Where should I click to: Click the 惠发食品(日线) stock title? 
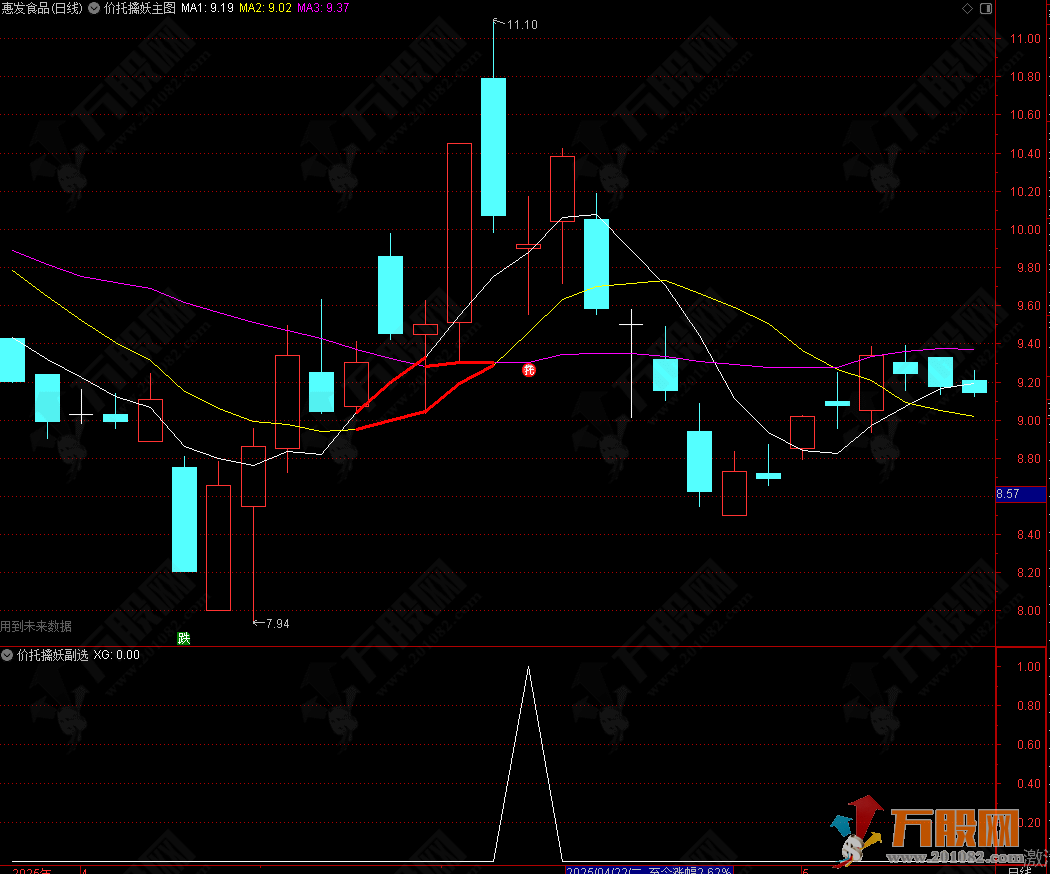(42, 7)
